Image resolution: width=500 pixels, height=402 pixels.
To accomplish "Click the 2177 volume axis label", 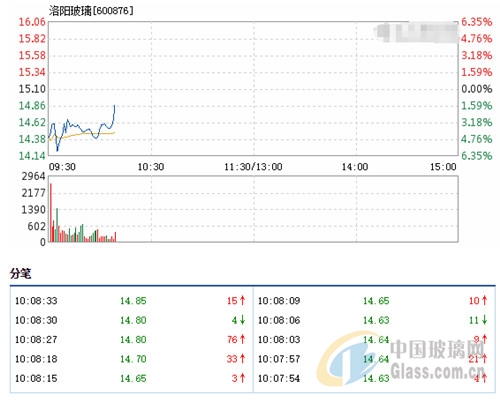I will pos(33,193).
